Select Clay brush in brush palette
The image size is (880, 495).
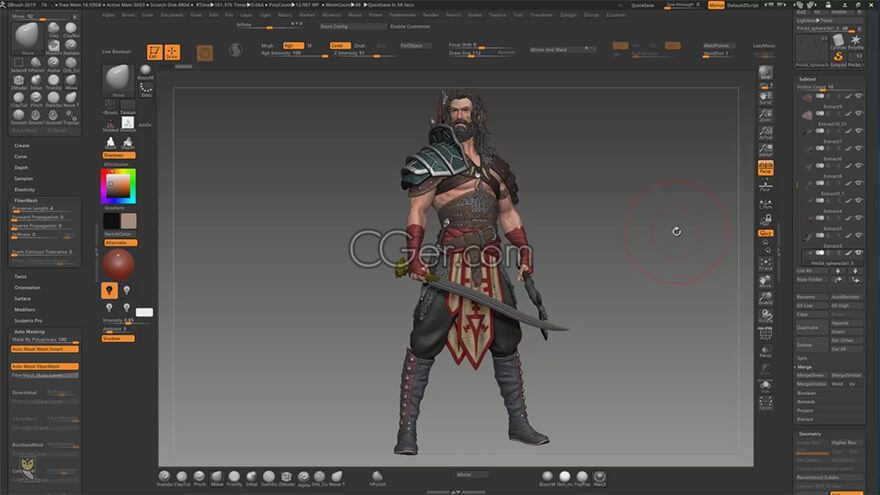[53, 29]
